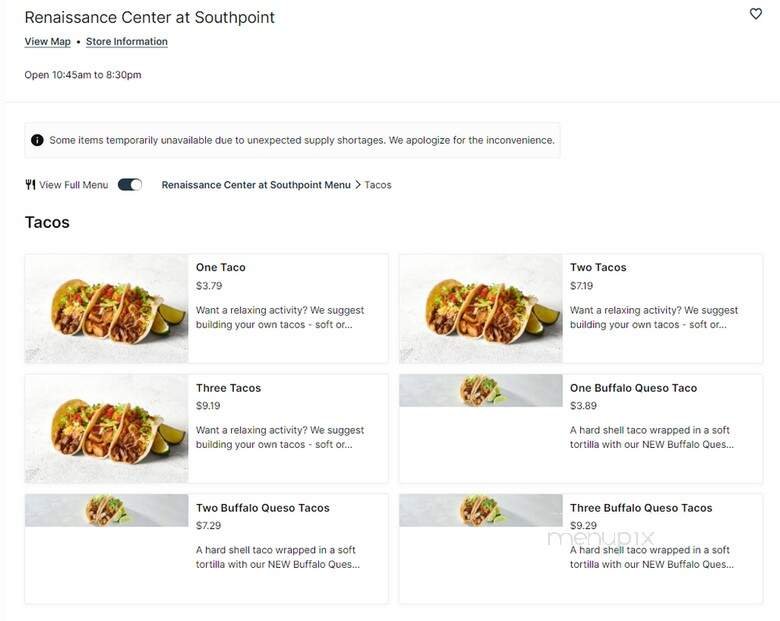Click the Three Tacos image
The height and width of the screenshot is (621, 780).
point(106,428)
